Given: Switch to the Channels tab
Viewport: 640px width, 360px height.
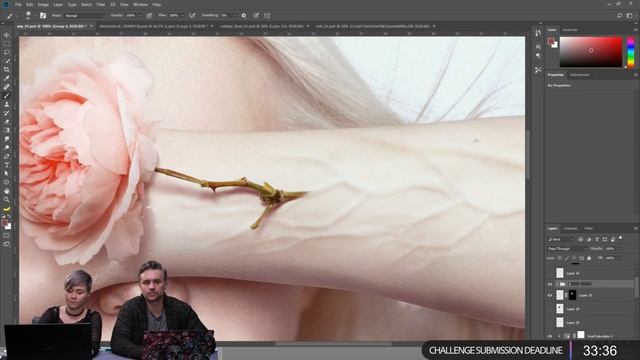Looking at the screenshot, I should (x=570, y=229).
